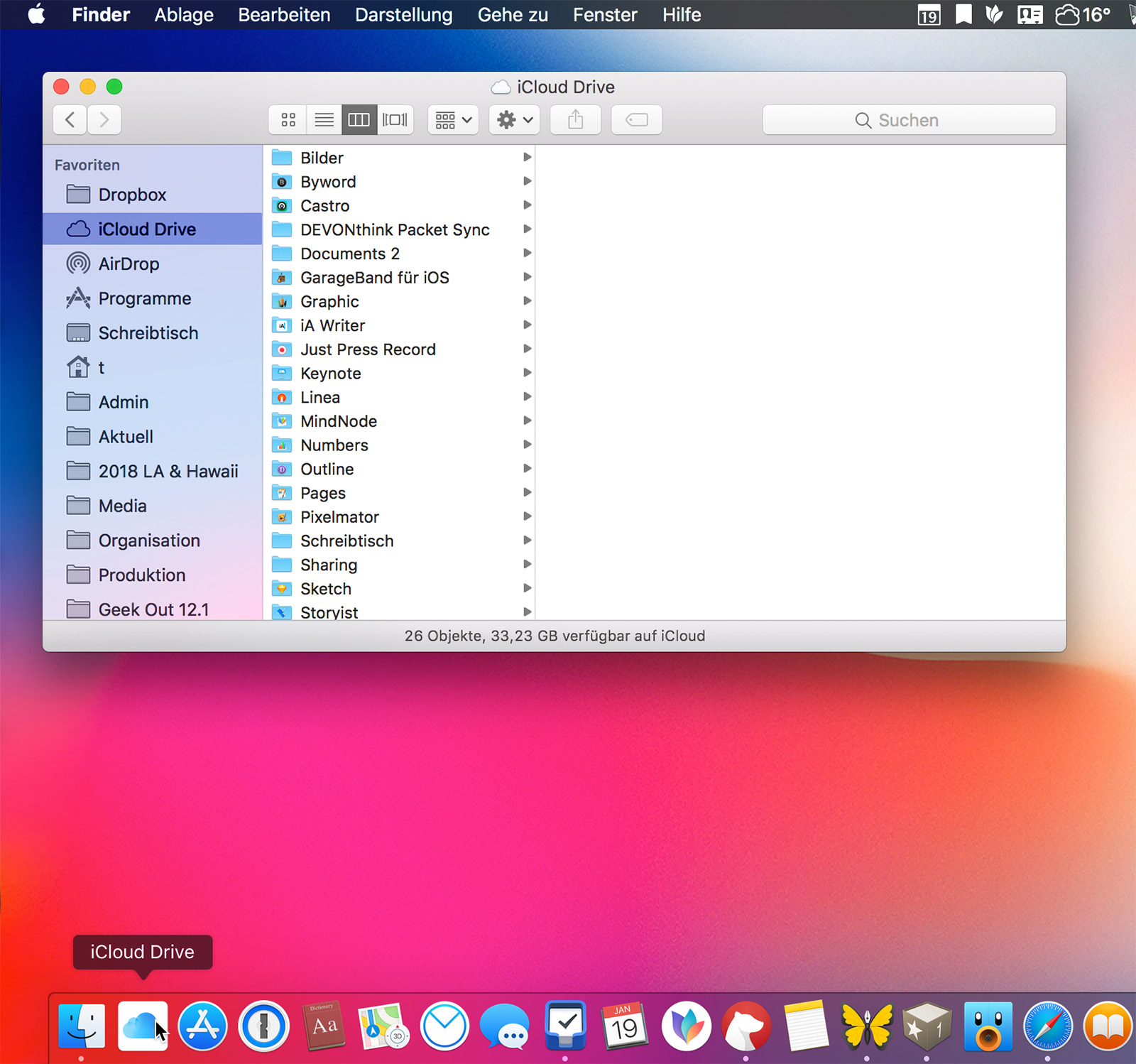Open 1Password icon in the Dock
The width and height of the screenshot is (1136, 1064).
(263, 1026)
